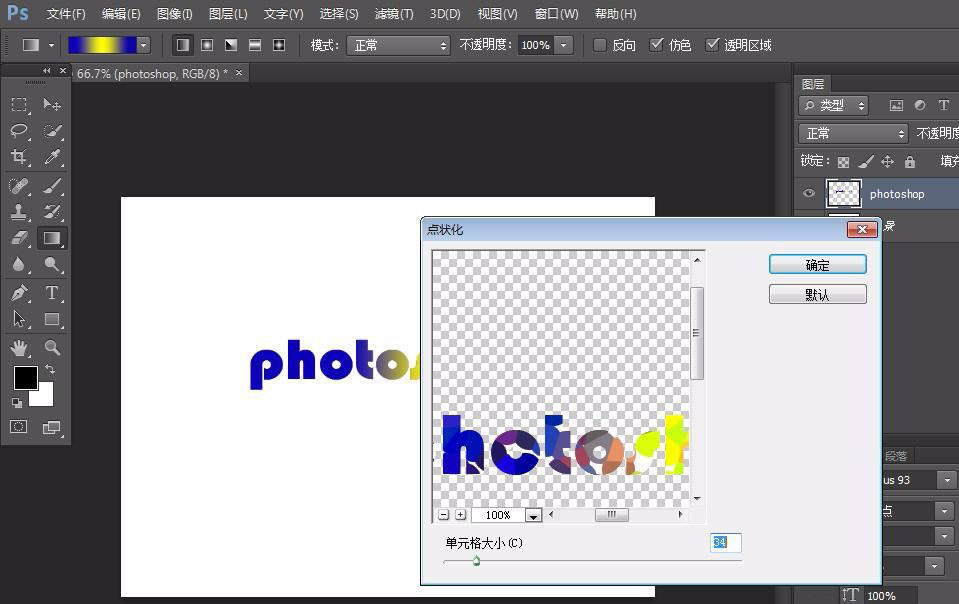
Task: Change screen mode in the toolbox
Action: (x=51, y=427)
